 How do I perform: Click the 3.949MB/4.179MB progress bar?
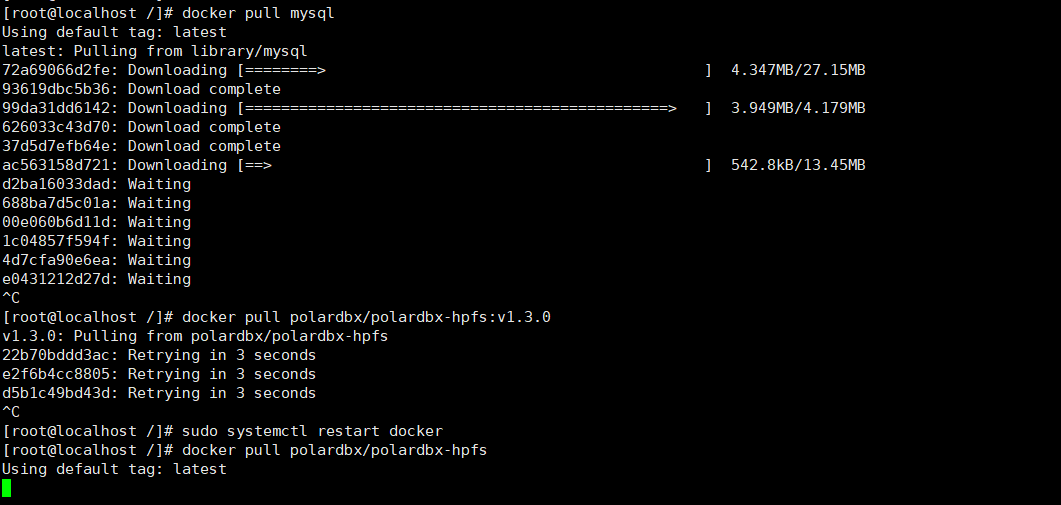[474, 108]
